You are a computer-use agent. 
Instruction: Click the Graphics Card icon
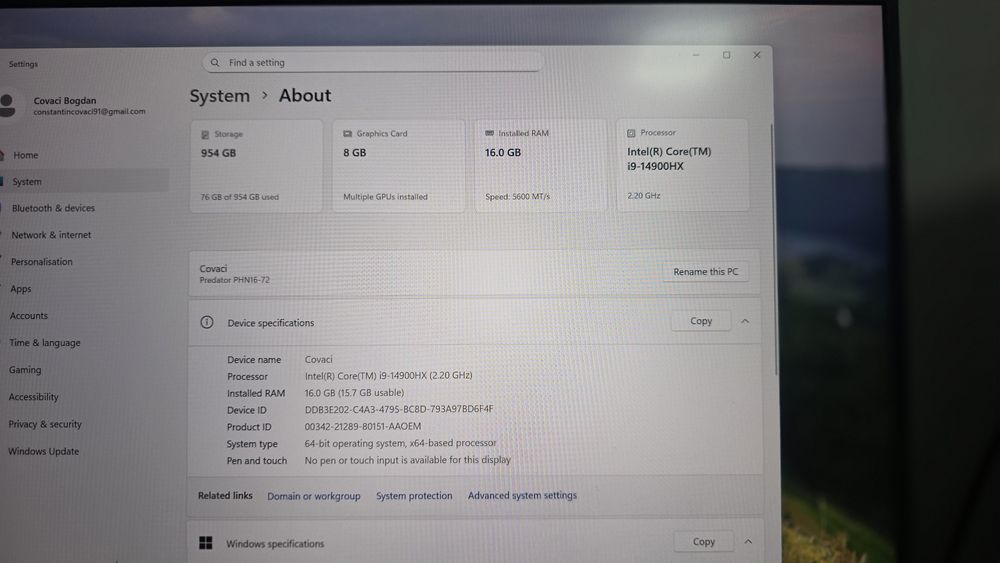(348, 134)
